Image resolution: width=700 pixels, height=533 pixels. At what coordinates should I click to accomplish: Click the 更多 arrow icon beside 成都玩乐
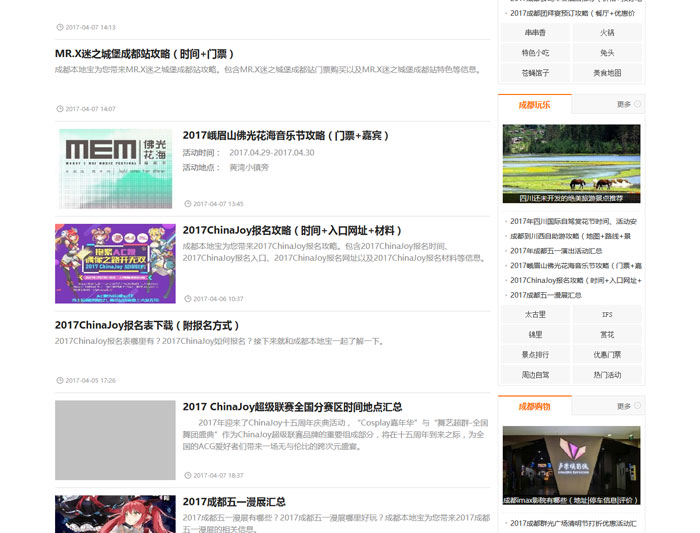pyautogui.click(x=637, y=104)
